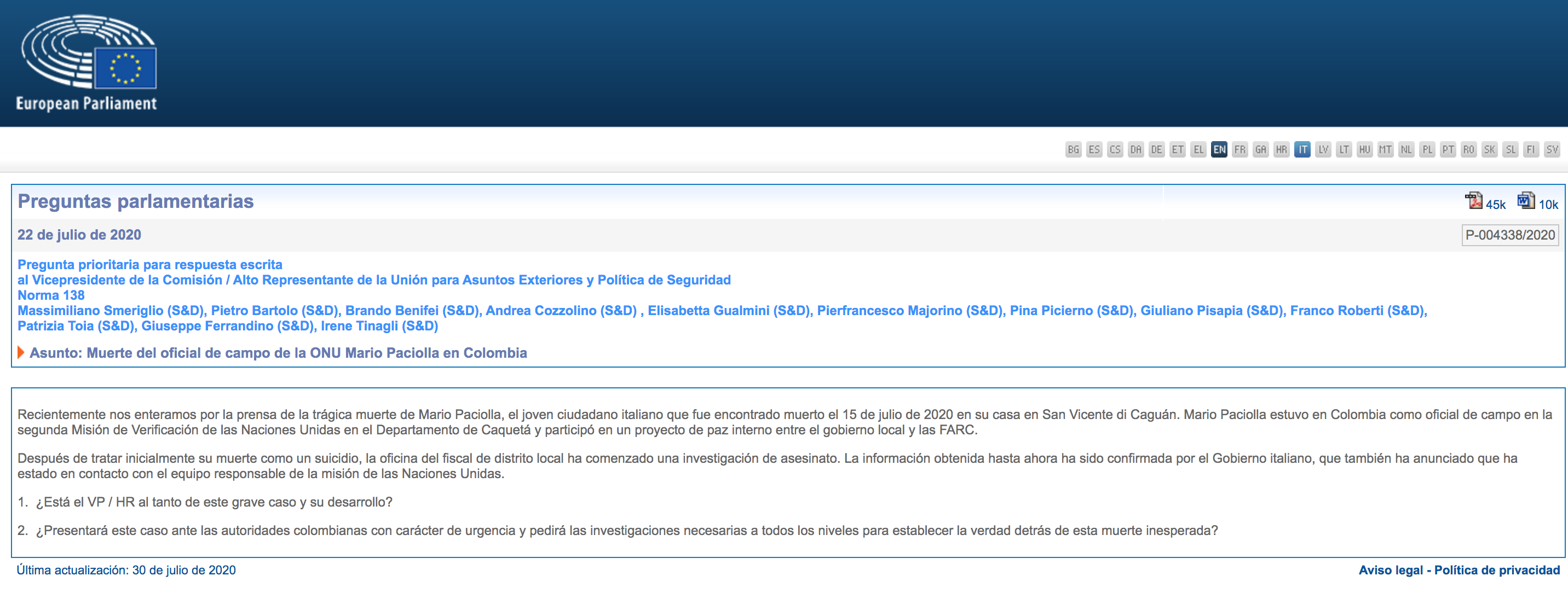Open the 10k Word file link
Image resolution: width=1568 pixels, height=593 pixels.
click(x=1548, y=205)
